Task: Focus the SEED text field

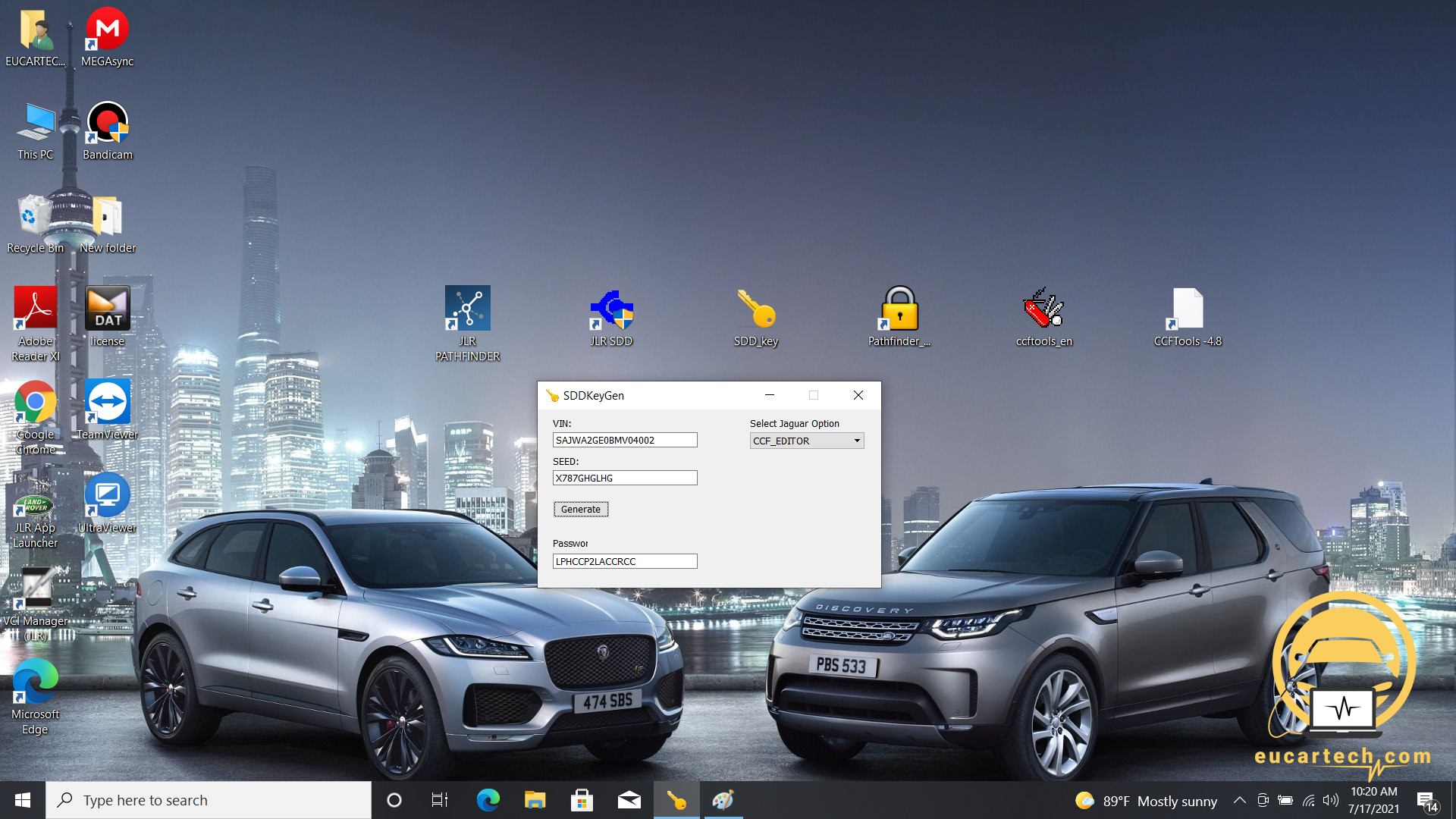Action: tap(624, 478)
